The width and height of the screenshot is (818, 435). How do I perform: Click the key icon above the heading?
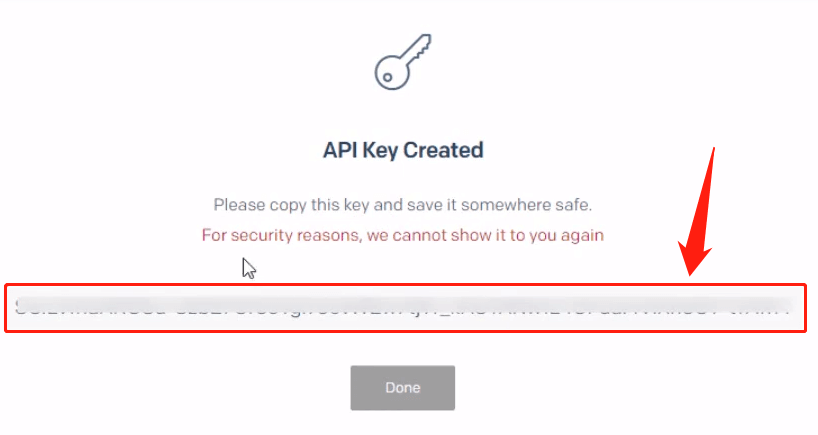[402, 60]
